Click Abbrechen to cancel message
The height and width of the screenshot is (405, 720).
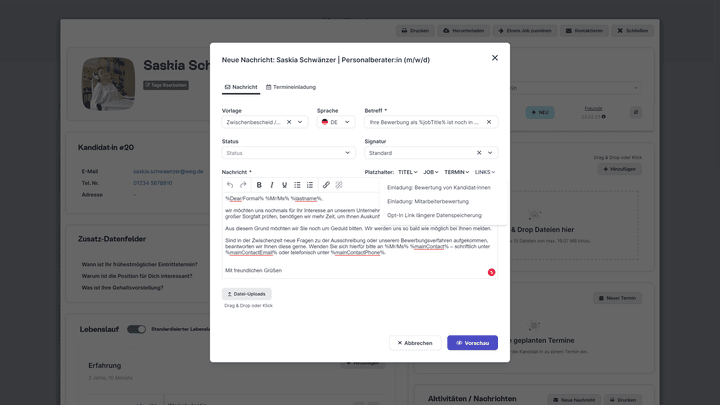[415, 343]
